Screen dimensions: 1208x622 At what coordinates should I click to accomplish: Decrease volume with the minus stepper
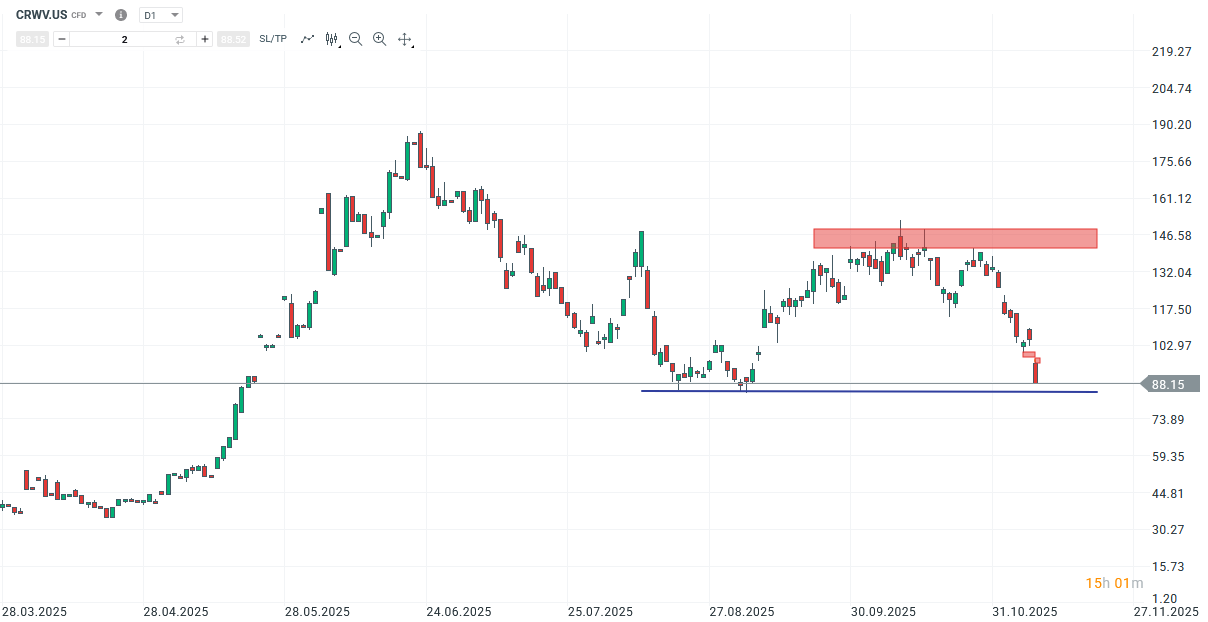(61, 38)
